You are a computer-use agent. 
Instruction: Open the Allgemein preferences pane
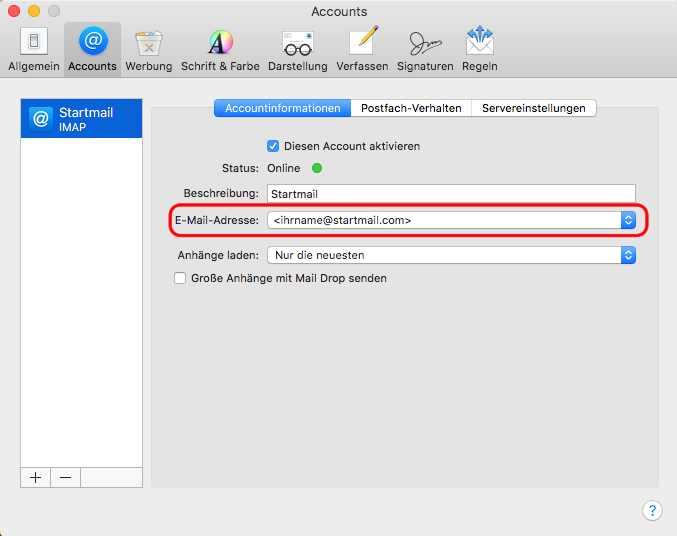34,50
